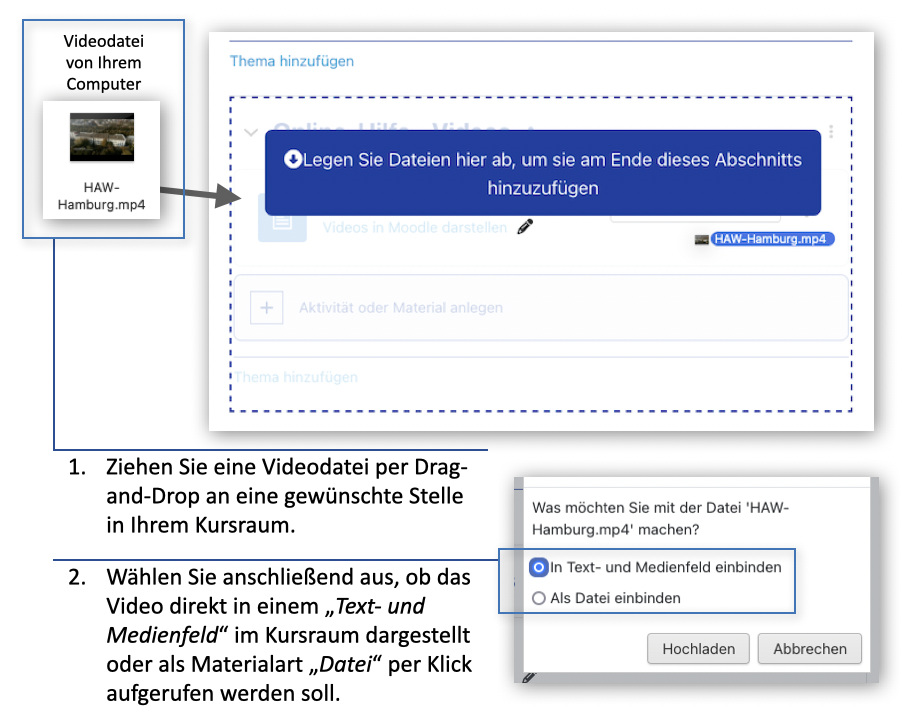This screenshot has height=726, width=905.
Task: Click the top Thema hinzufügen link
Action: pyautogui.click(x=292, y=61)
